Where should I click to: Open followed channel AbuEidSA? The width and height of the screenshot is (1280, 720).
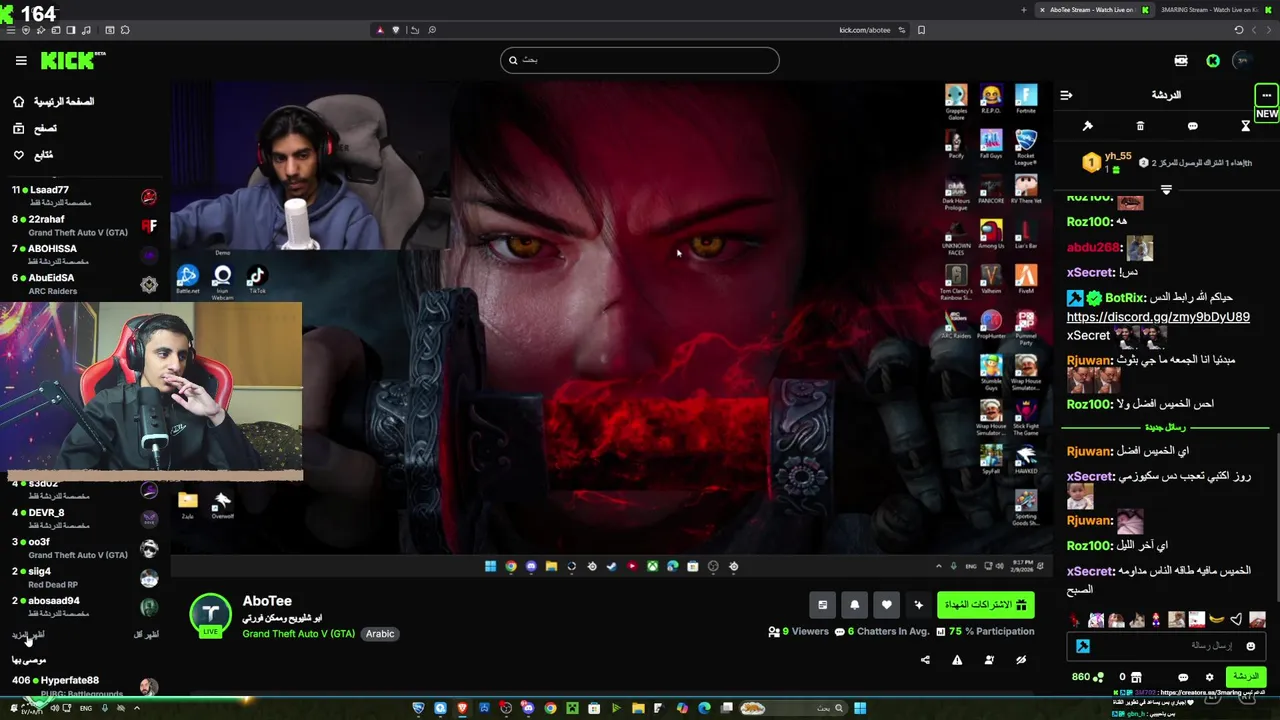click(x=84, y=284)
